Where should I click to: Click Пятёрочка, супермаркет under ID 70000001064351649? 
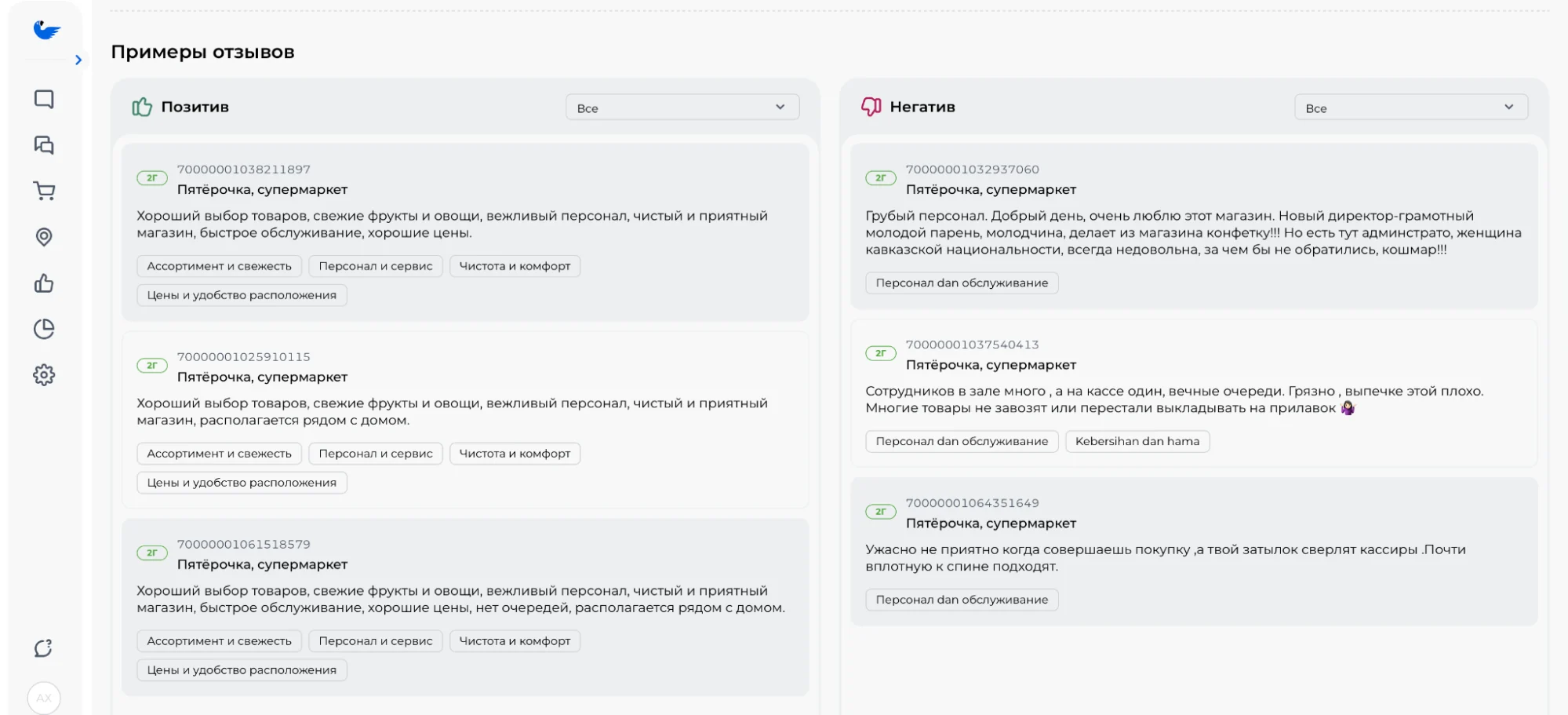[991, 523]
